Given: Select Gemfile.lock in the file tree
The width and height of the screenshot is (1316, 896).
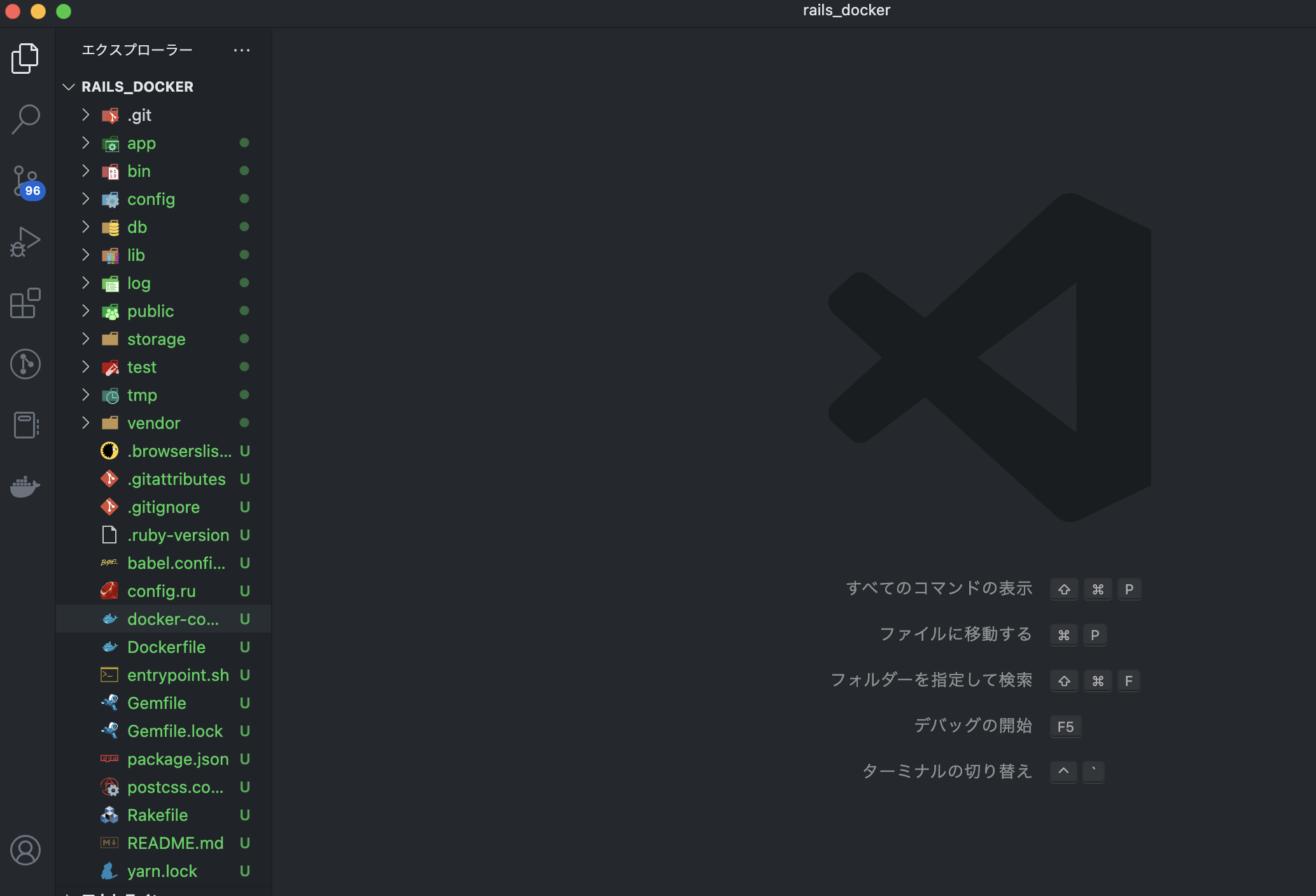Looking at the screenshot, I should 175,731.
